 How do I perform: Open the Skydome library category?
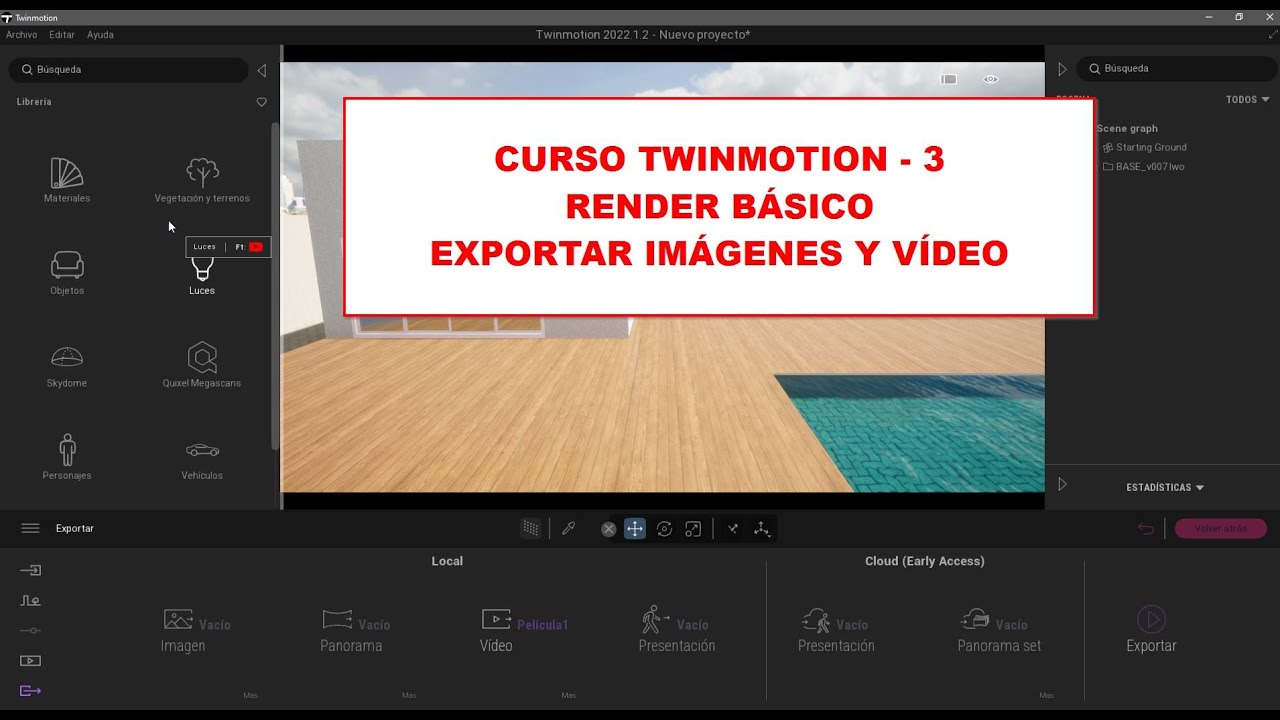tap(67, 365)
